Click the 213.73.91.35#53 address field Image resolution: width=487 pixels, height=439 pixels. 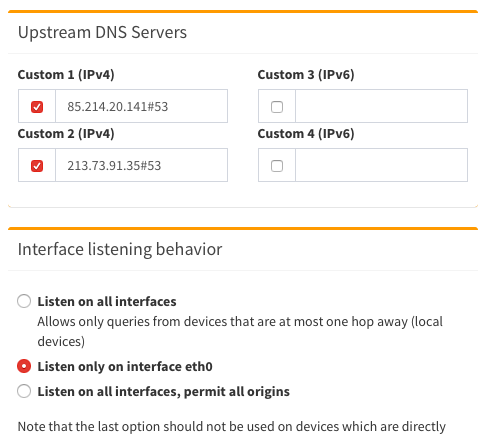coord(141,165)
